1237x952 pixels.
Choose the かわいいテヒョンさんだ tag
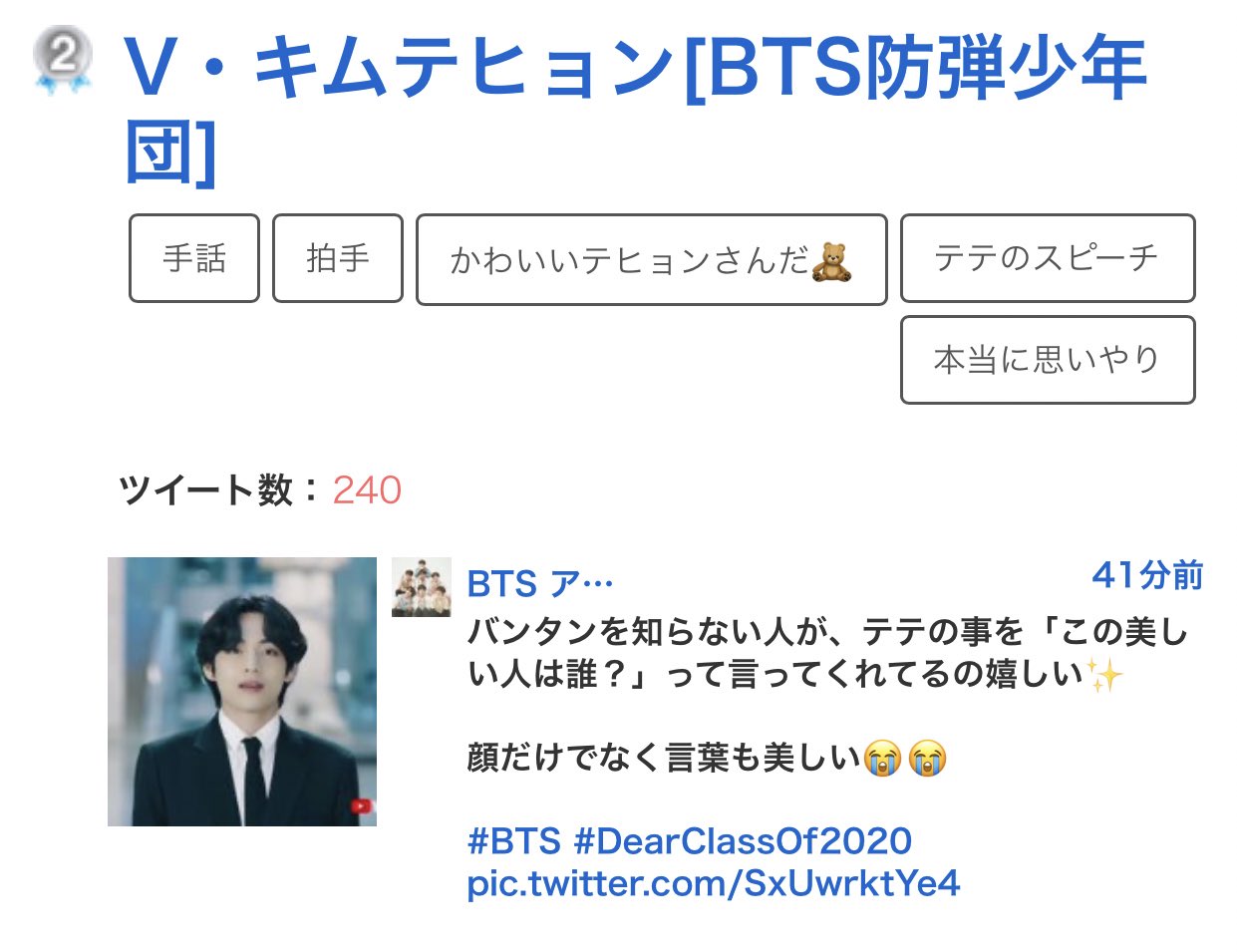click(x=652, y=259)
